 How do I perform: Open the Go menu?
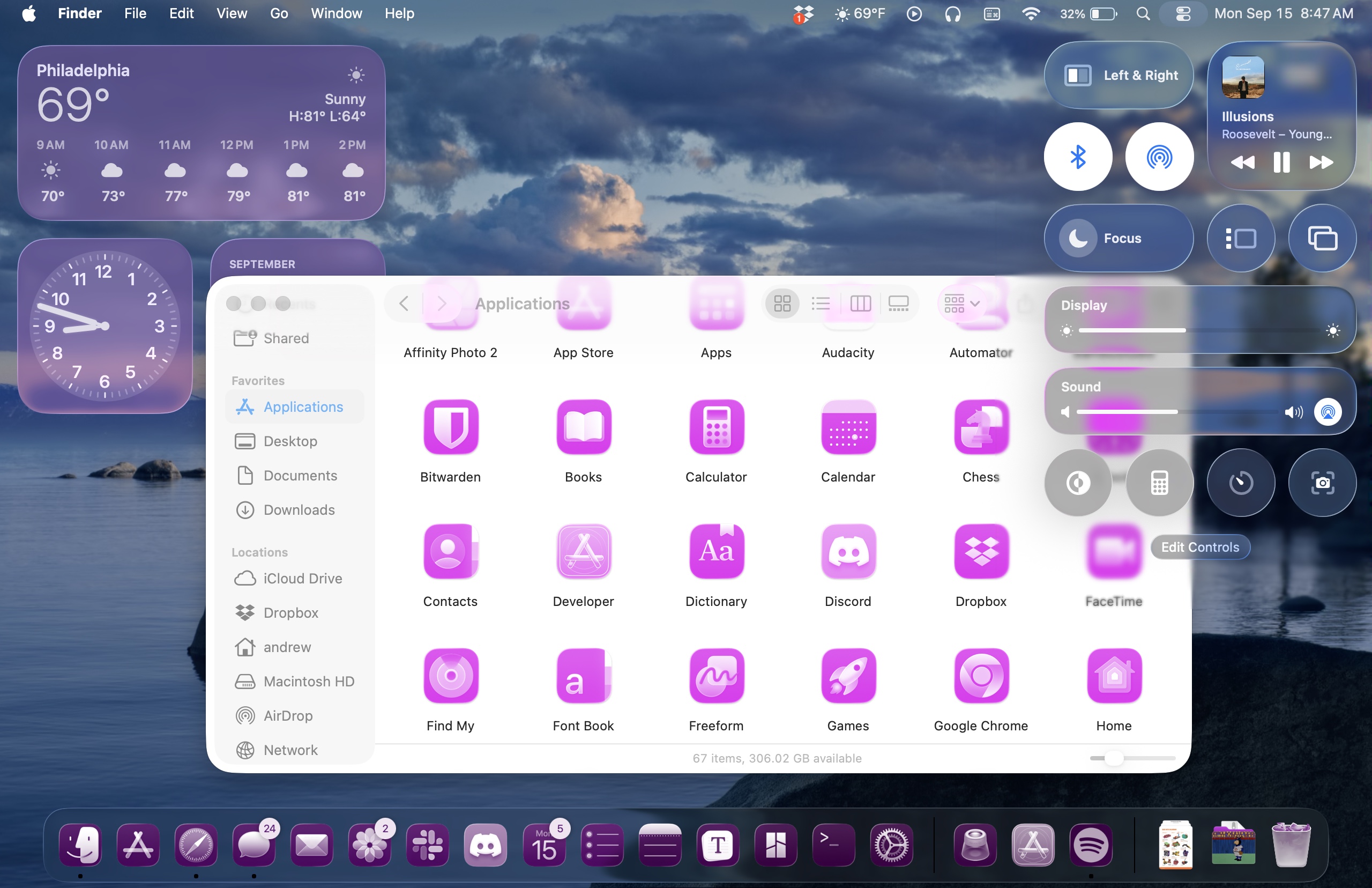pos(279,13)
